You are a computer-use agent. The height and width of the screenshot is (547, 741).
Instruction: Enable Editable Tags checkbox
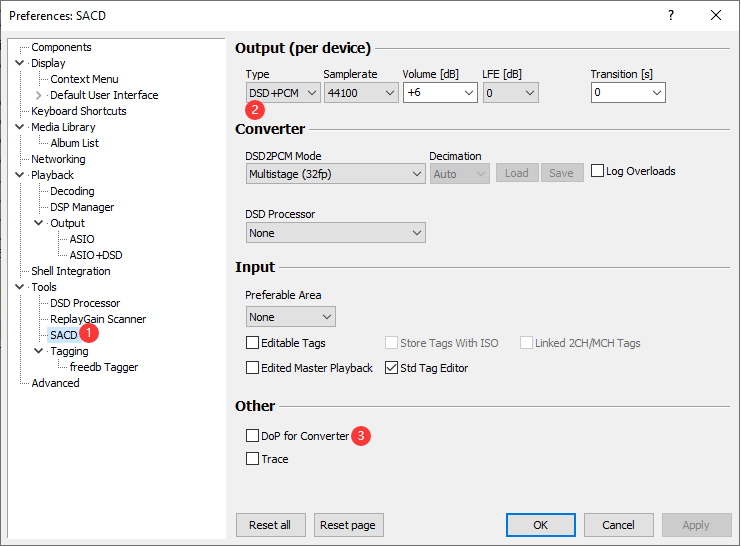(253, 343)
